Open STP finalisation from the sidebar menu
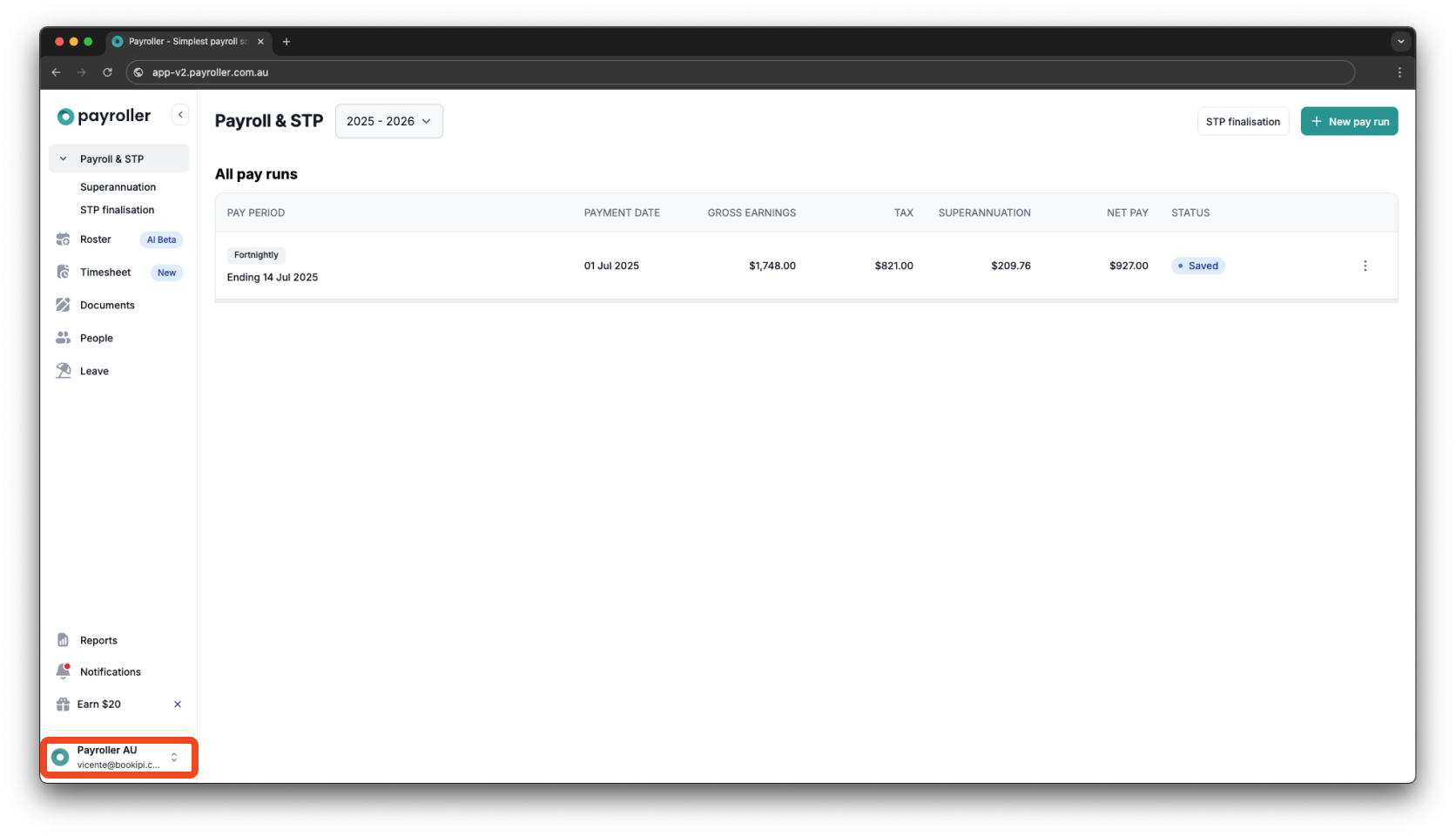 (117, 209)
